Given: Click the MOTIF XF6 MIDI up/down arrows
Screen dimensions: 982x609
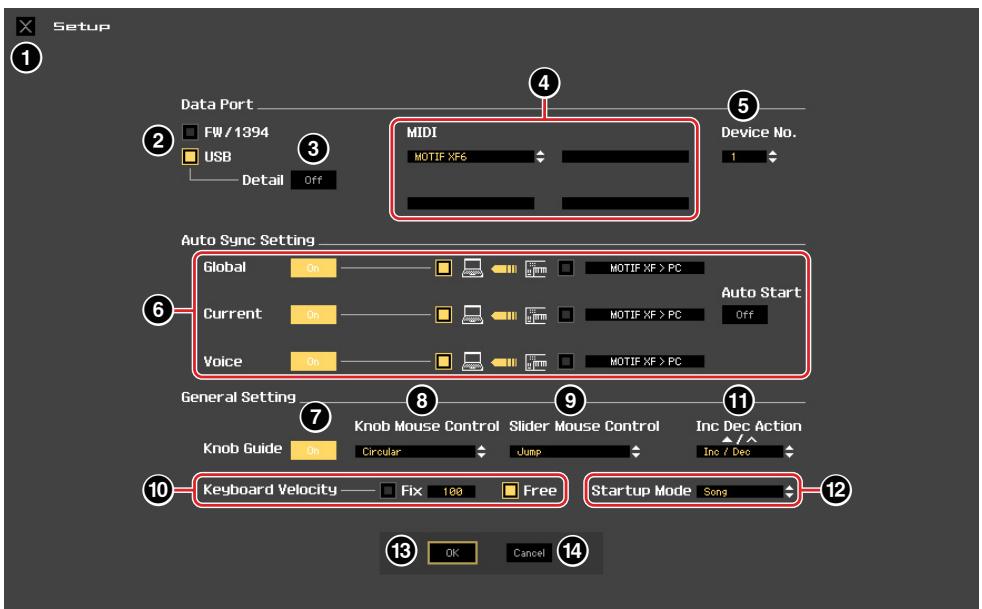Looking at the screenshot, I should click(x=540, y=157).
